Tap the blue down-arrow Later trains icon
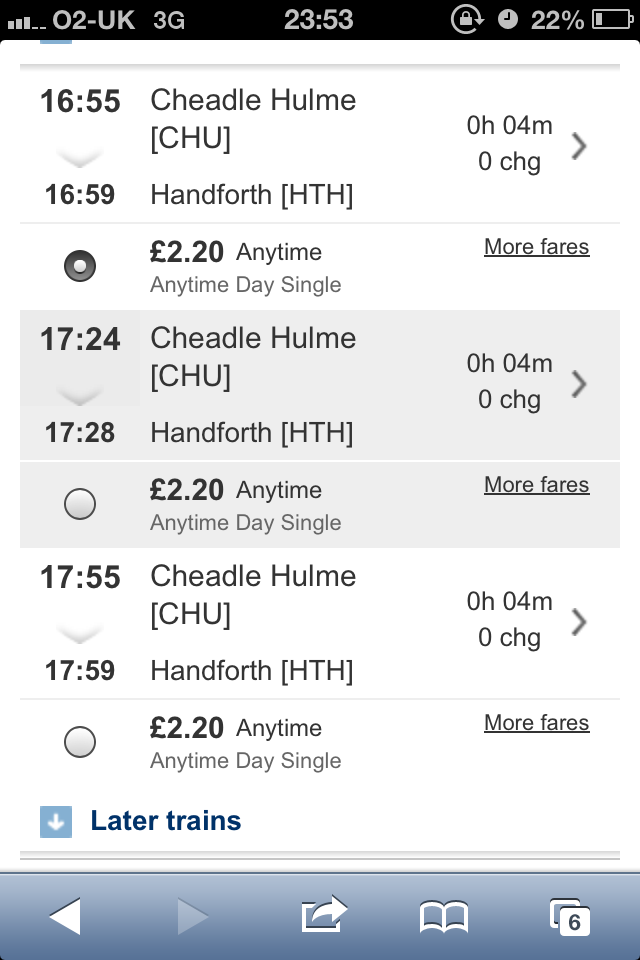The image size is (640, 960). (x=56, y=822)
